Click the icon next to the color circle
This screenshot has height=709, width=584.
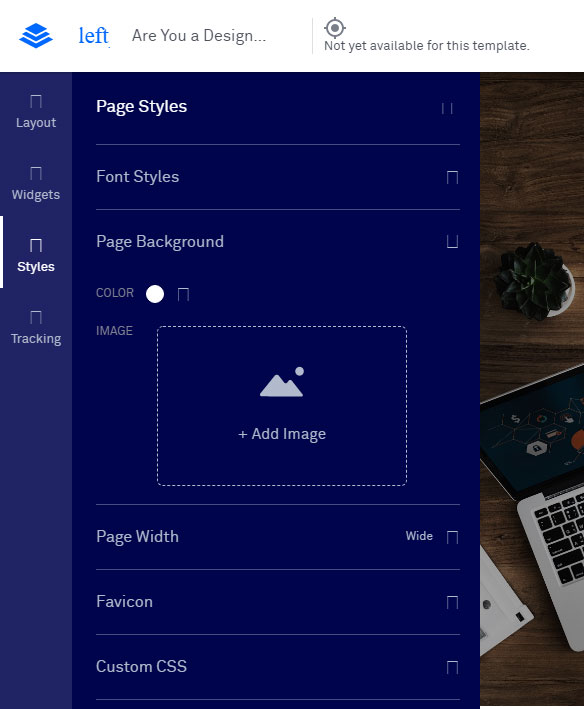click(183, 294)
